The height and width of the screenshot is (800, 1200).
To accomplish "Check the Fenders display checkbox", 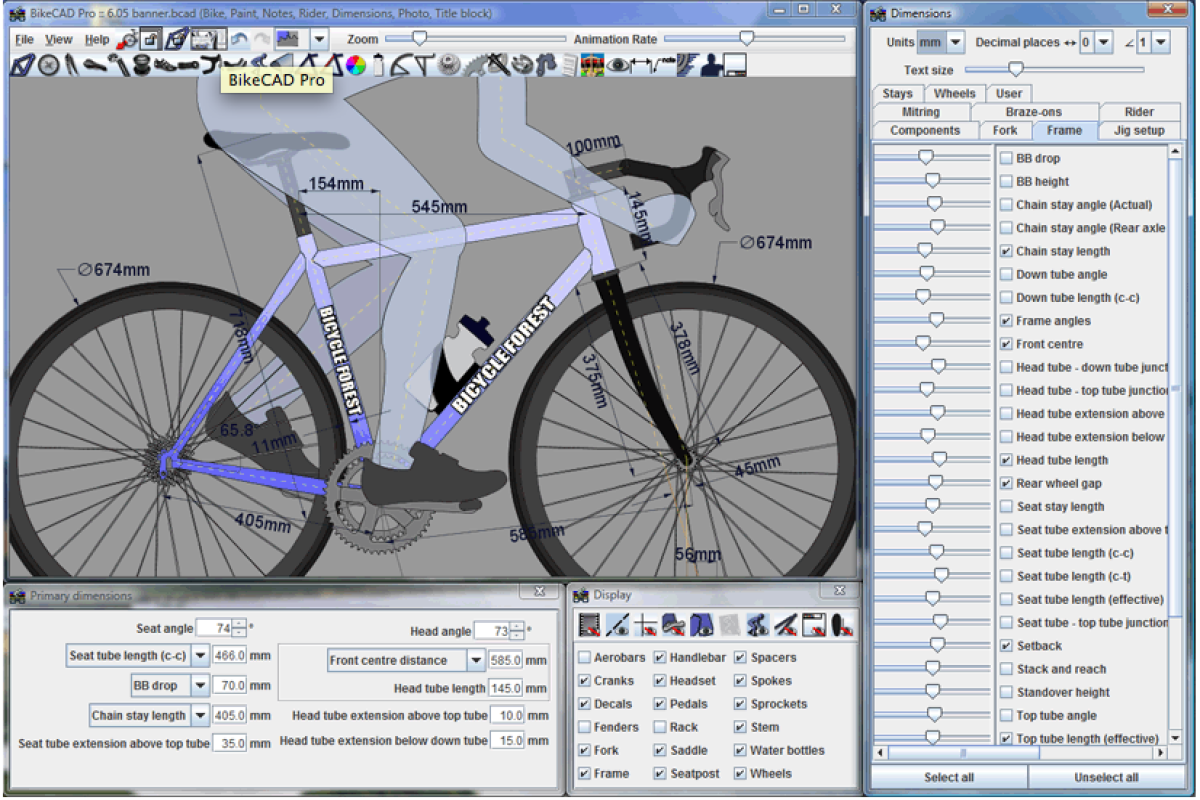I will click(x=584, y=727).
